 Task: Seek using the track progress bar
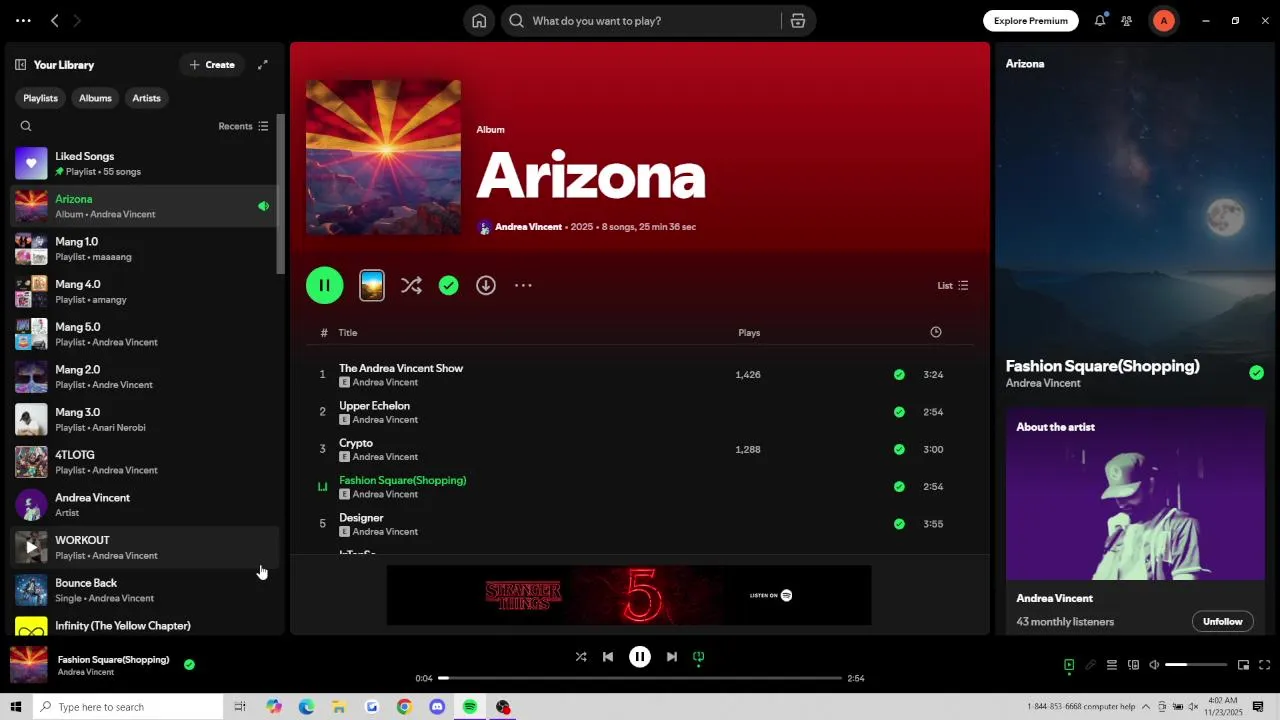(x=640, y=678)
